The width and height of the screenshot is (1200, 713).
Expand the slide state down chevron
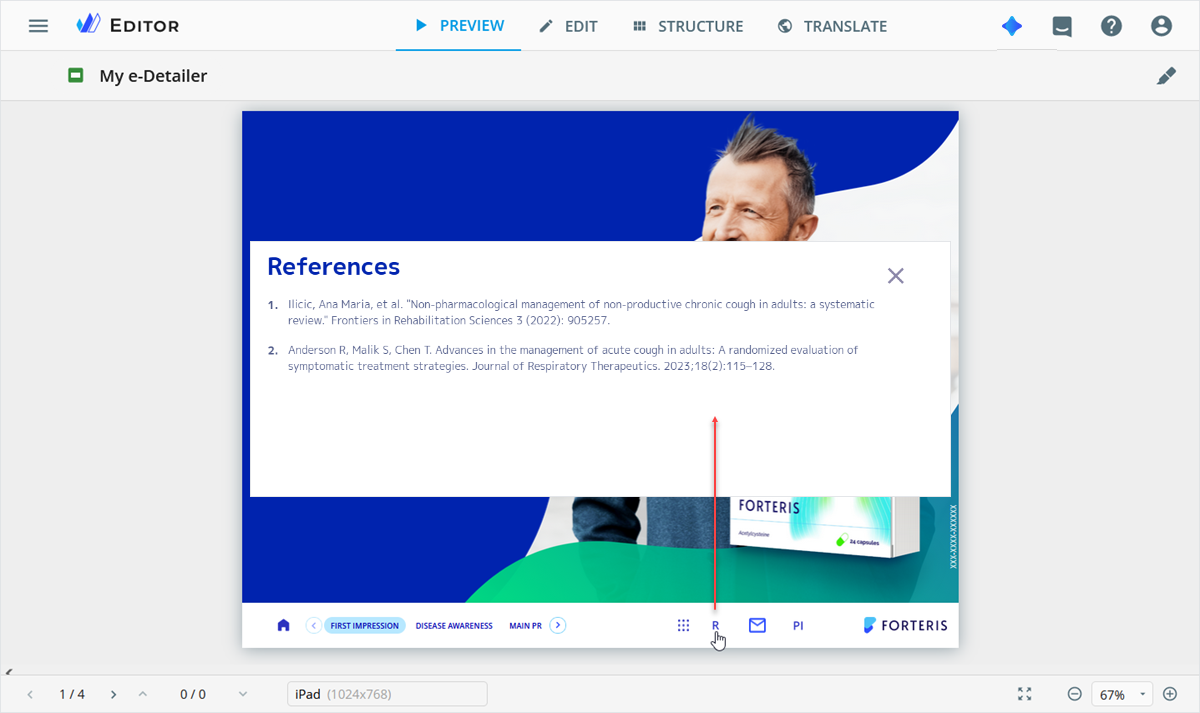coord(243,694)
